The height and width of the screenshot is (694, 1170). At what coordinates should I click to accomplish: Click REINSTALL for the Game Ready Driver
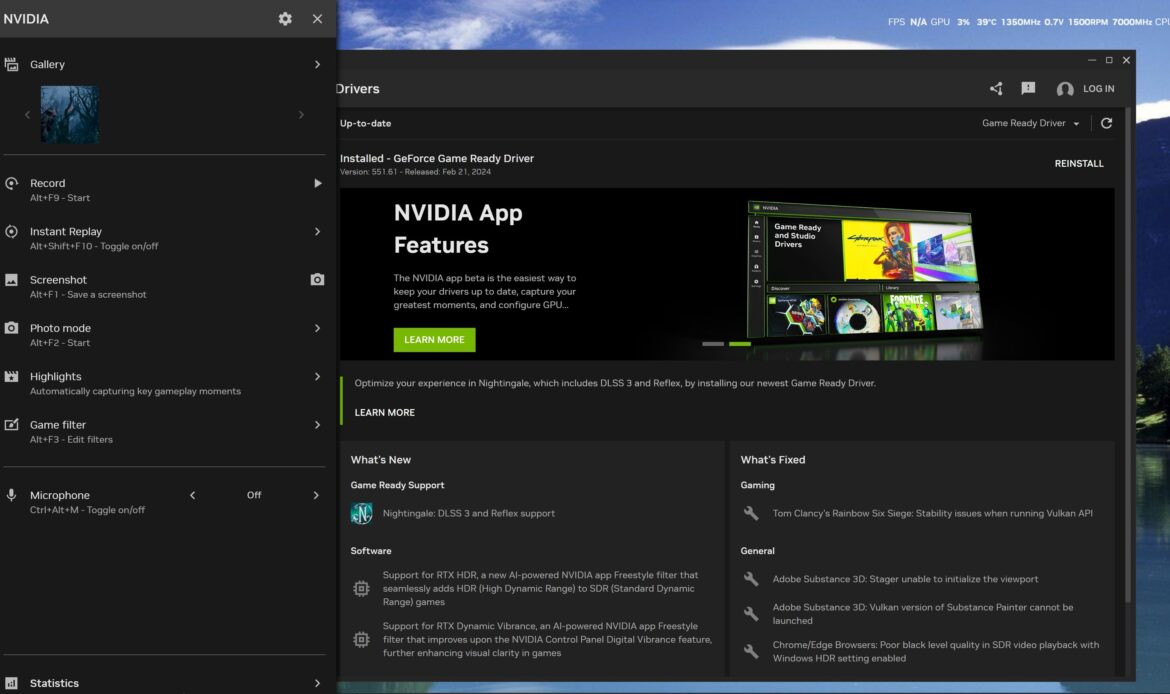tap(1079, 162)
